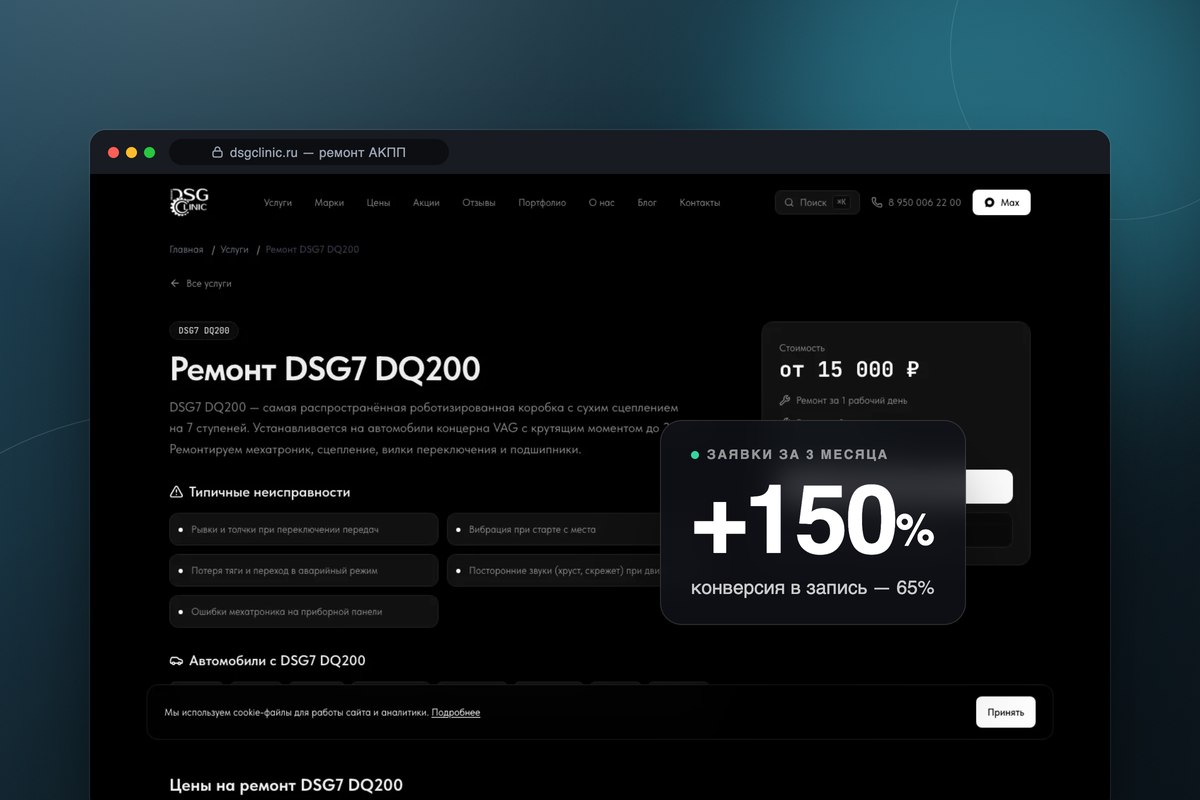The width and height of the screenshot is (1200, 800).
Task: Click the green maximize window button
Action: pyautogui.click(x=150, y=153)
